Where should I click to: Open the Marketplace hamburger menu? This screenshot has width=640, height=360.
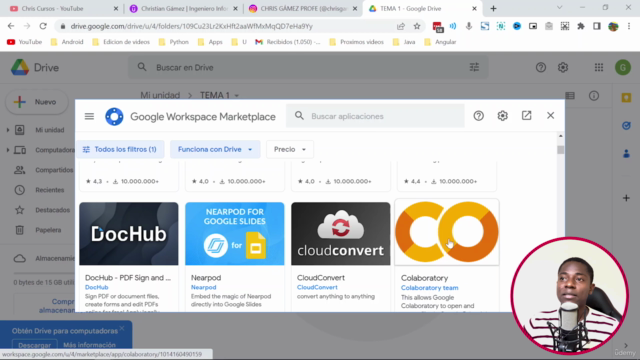[89, 116]
